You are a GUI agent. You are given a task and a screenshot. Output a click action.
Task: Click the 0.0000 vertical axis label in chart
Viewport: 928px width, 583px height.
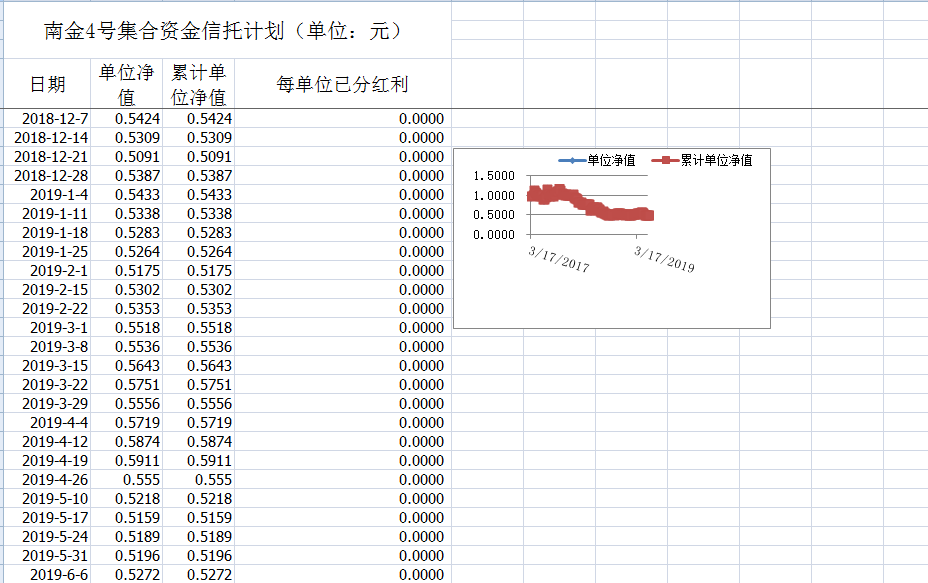tap(494, 234)
